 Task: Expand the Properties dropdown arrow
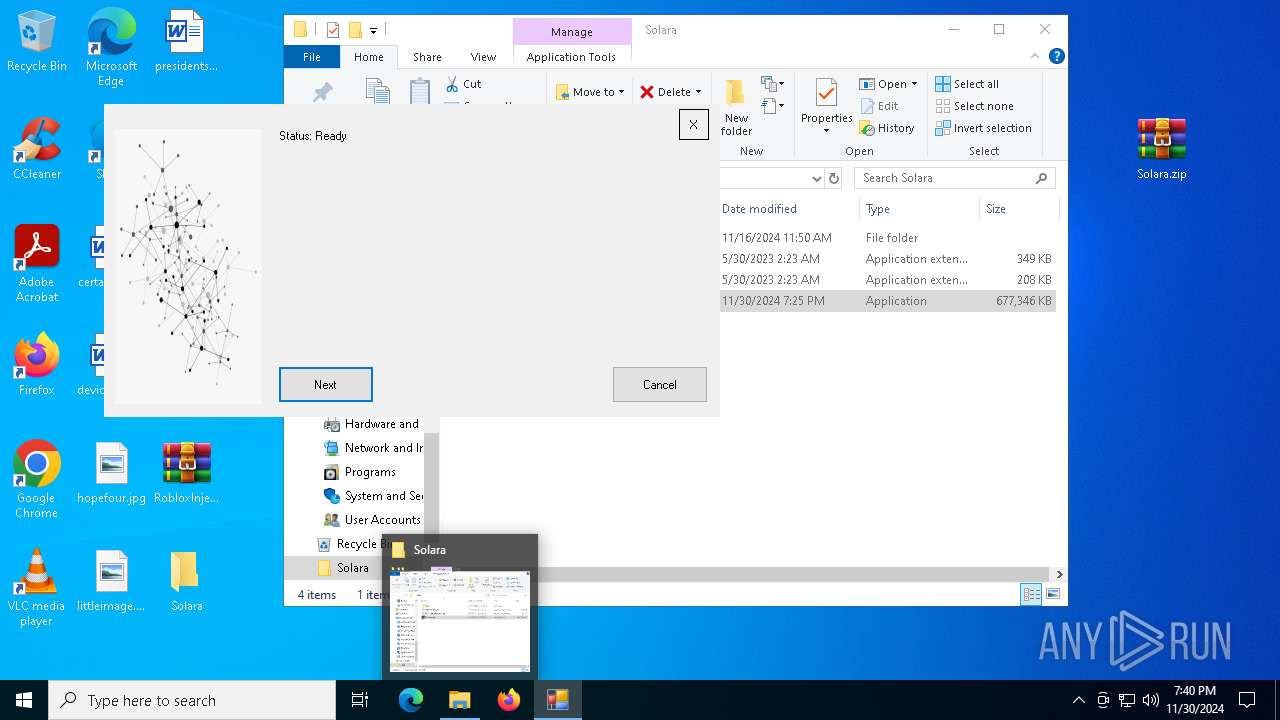click(826, 131)
